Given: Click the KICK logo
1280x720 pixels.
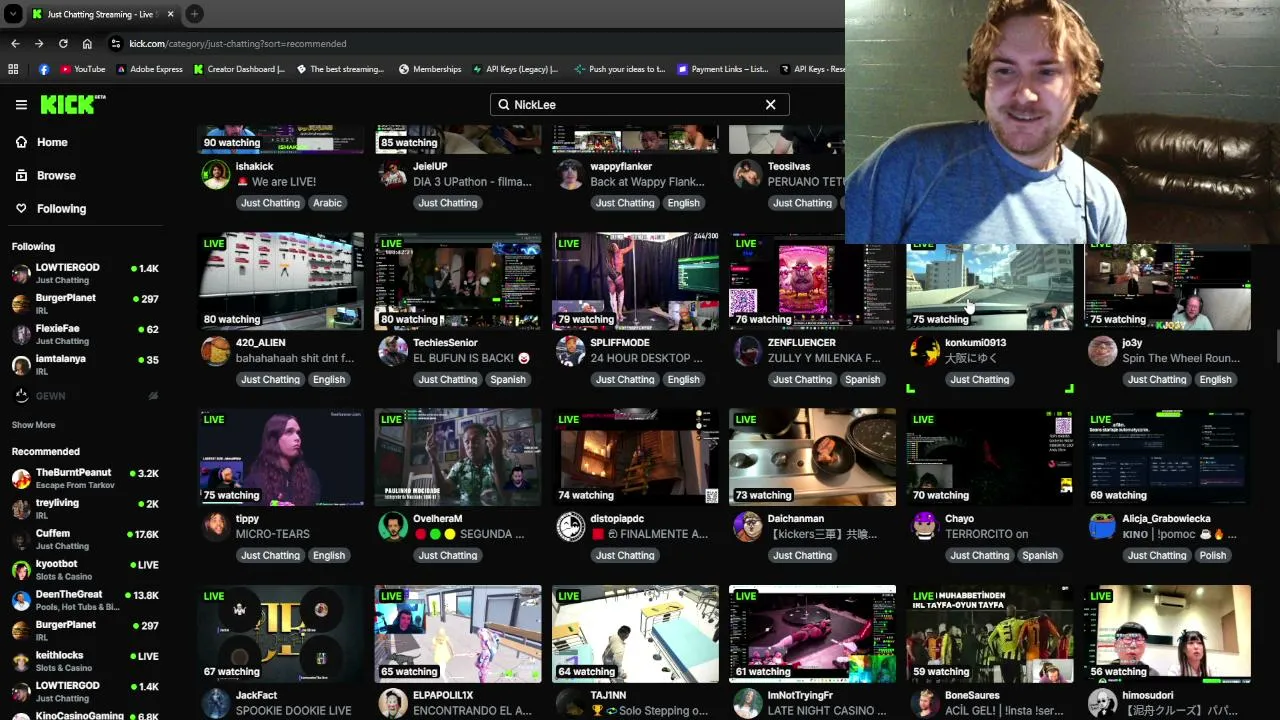Looking at the screenshot, I should click(x=72, y=104).
